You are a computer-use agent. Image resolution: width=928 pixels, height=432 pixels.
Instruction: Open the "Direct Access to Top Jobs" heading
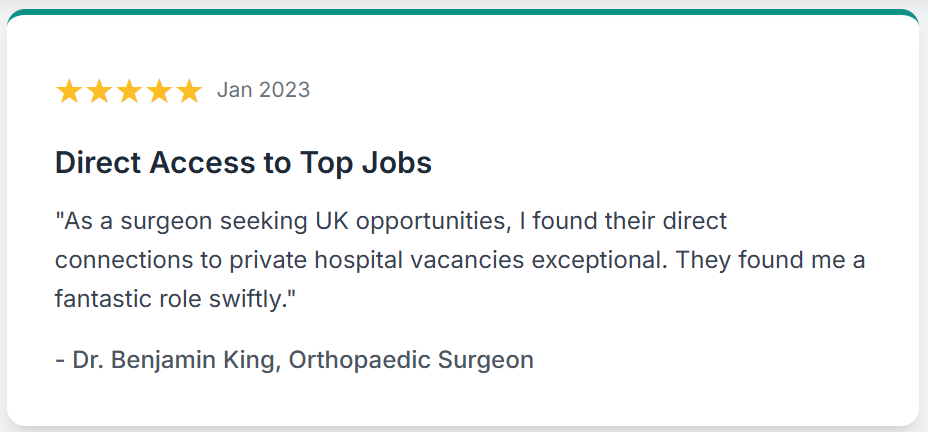pos(243,163)
